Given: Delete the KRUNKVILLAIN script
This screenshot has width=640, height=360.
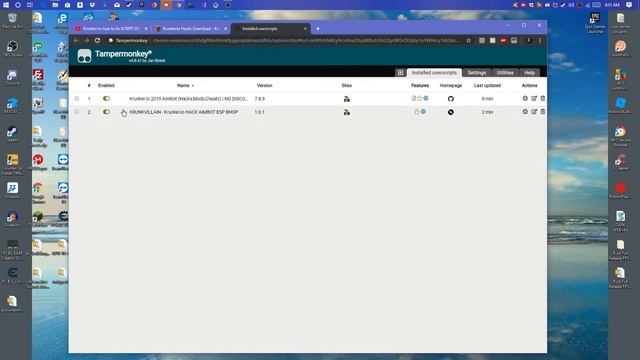Looking at the screenshot, I should 542,111.
